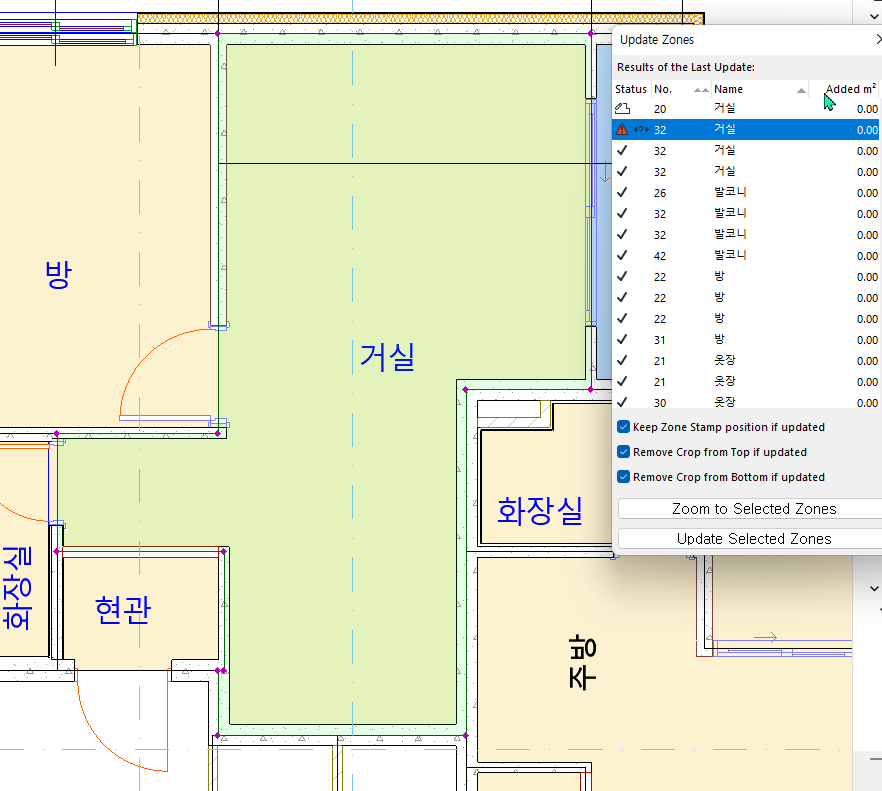Click the Added m² column header
882x791 pixels.
(850, 88)
